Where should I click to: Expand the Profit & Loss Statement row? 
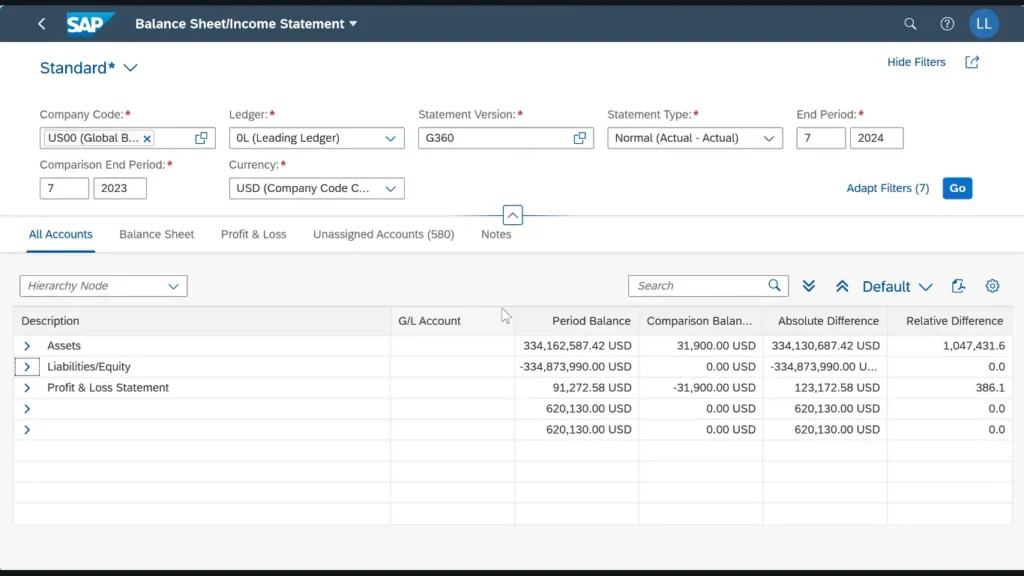pos(27,387)
